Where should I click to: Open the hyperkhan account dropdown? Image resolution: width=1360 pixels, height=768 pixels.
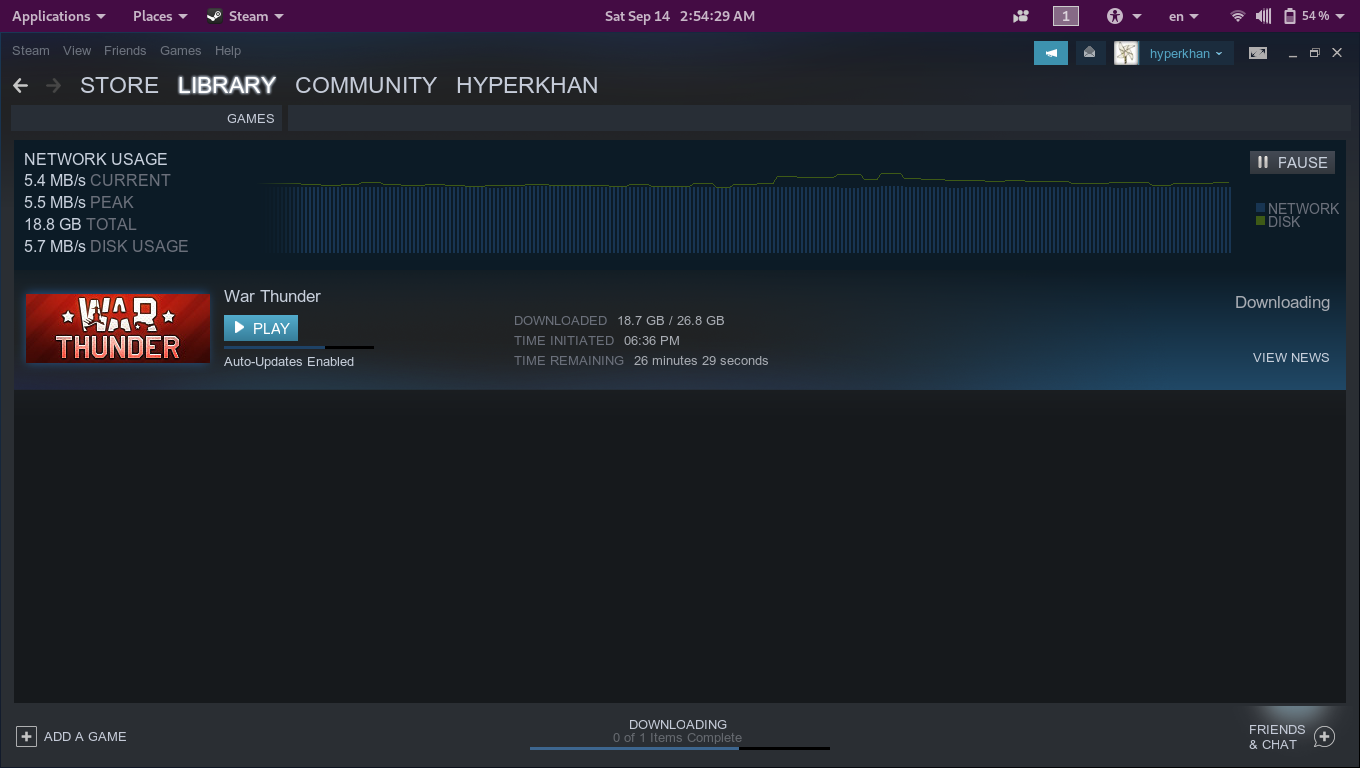[1186, 54]
